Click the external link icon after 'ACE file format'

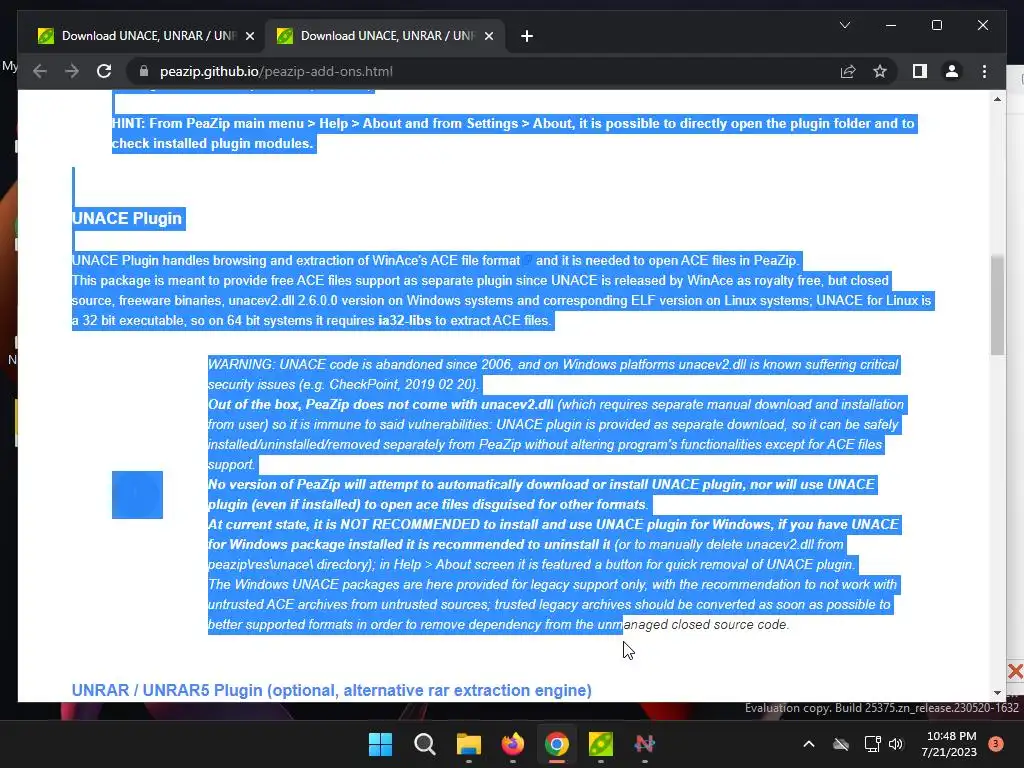[x=528, y=261]
